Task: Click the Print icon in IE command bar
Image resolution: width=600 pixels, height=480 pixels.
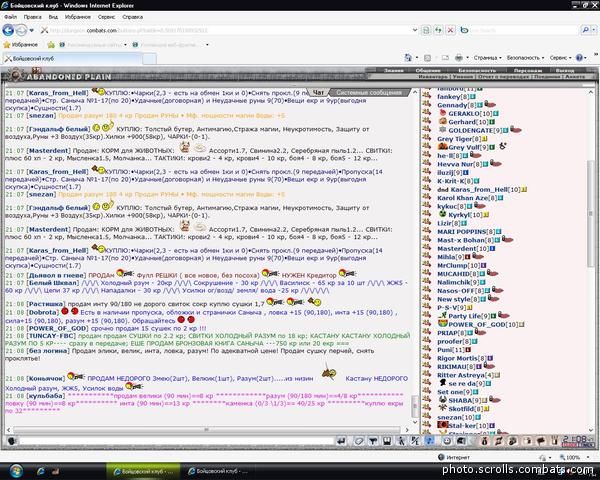Action: tap(458, 58)
